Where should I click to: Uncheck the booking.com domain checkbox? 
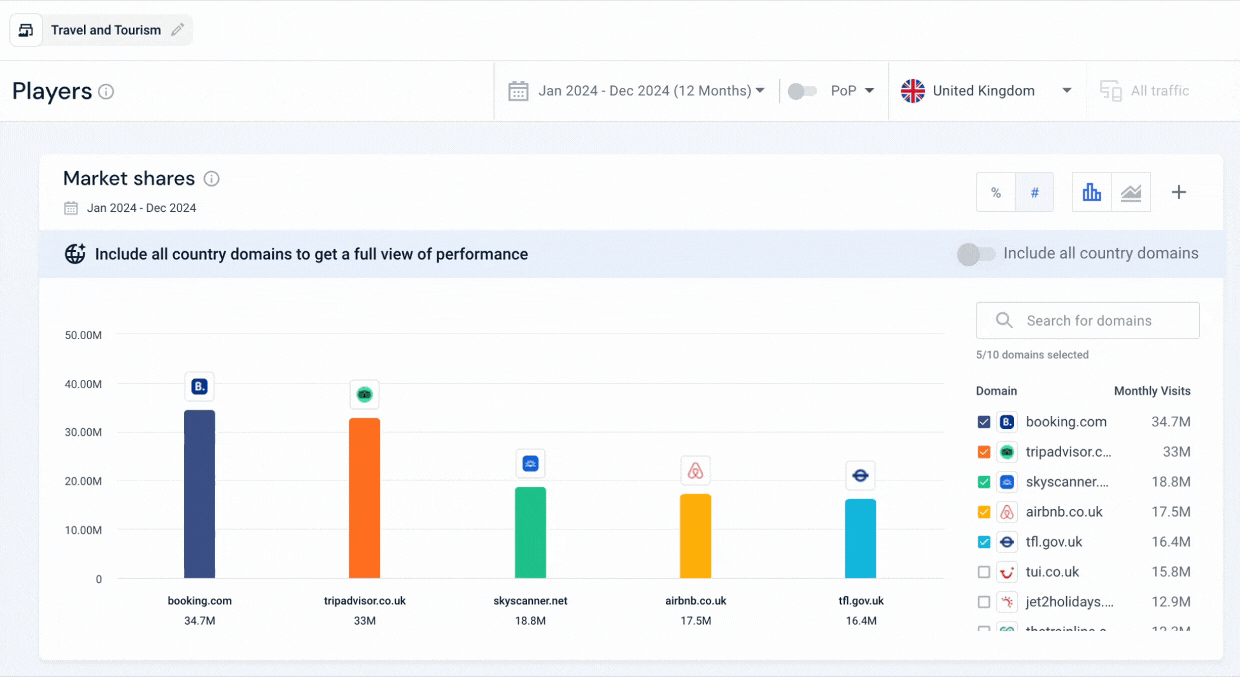(984, 421)
